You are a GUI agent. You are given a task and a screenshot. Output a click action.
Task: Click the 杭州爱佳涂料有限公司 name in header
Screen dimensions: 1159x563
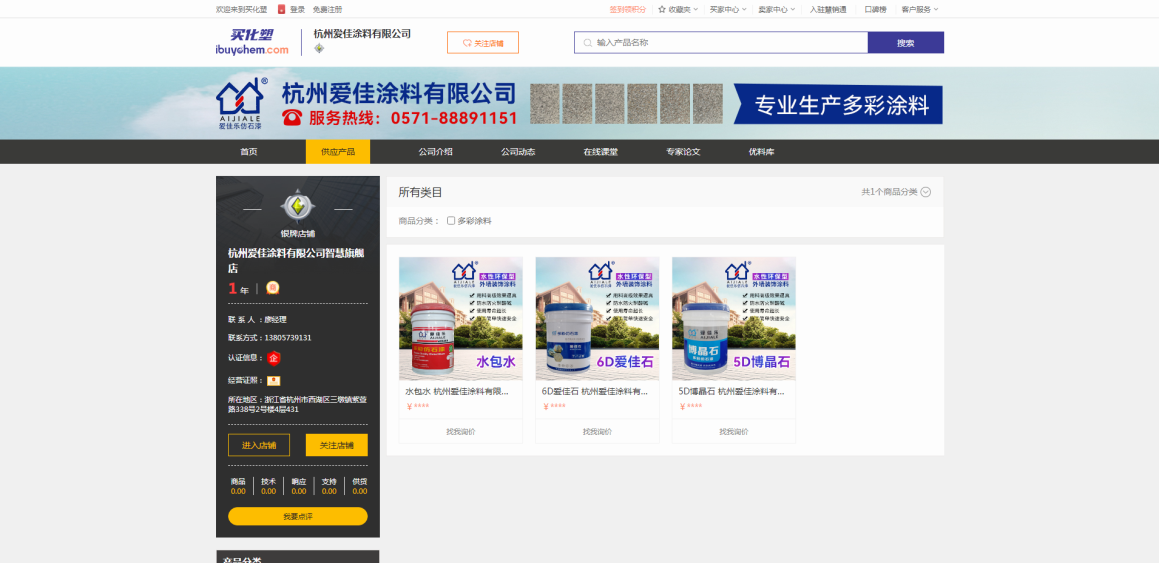[x=362, y=33]
